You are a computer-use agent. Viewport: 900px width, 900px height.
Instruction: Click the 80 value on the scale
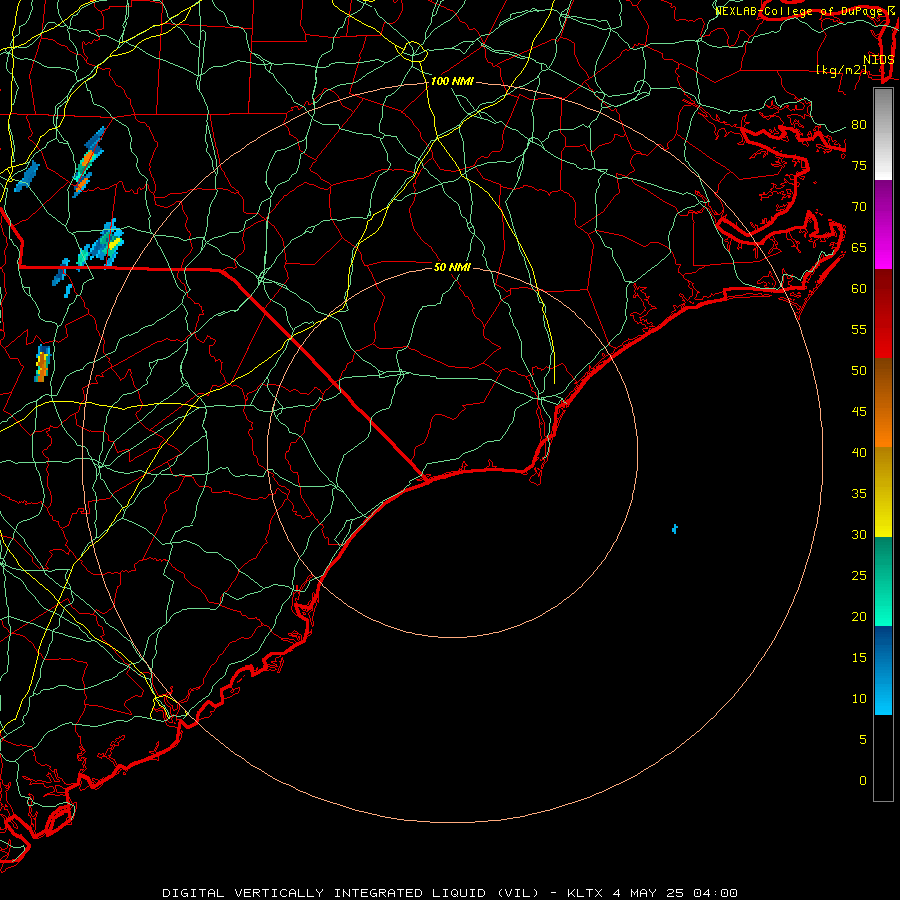click(x=859, y=125)
